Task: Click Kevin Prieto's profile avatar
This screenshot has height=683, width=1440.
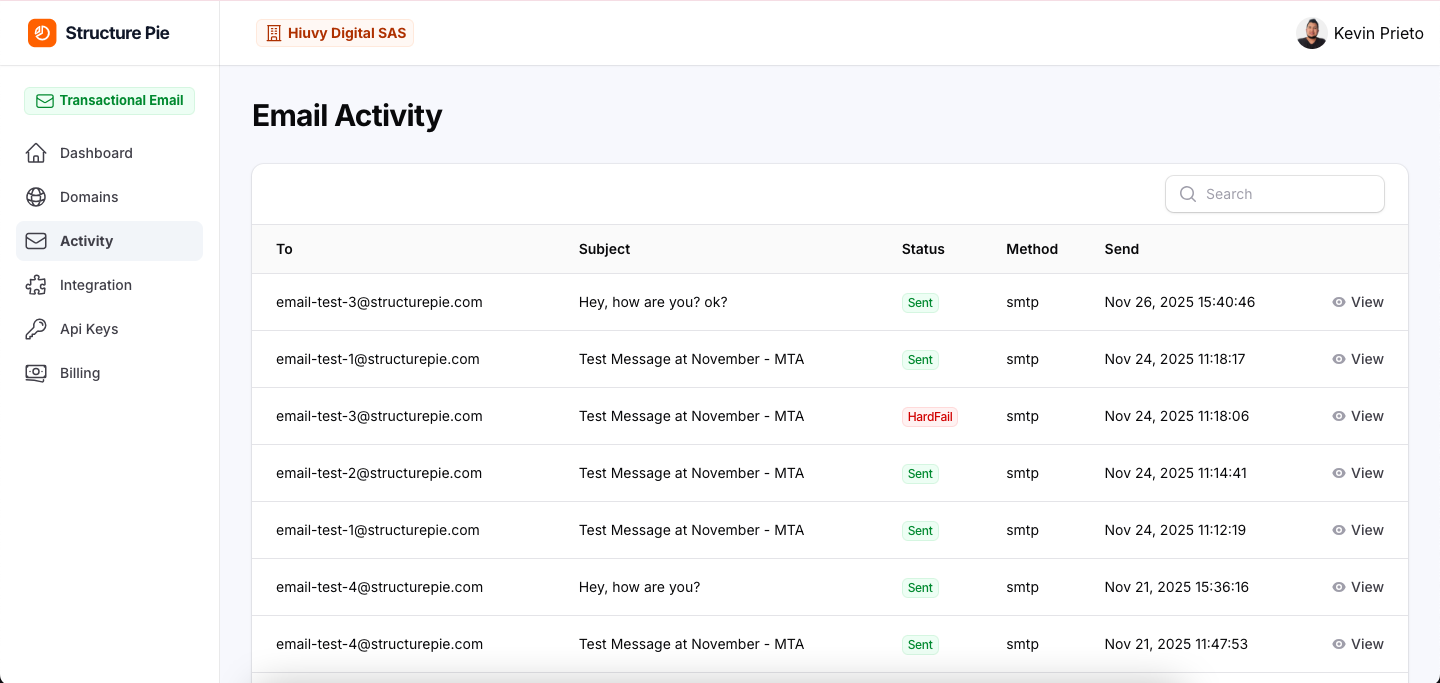Action: point(1311,33)
